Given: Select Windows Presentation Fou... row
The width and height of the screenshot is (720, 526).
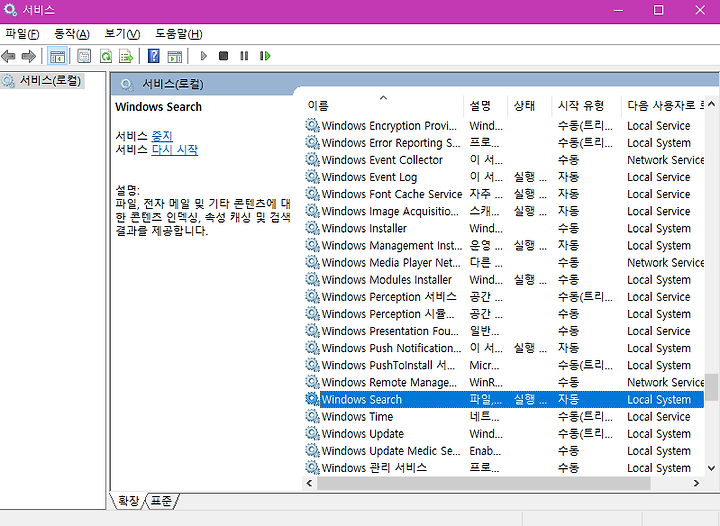Looking at the screenshot, I should (x=504, y=330).
